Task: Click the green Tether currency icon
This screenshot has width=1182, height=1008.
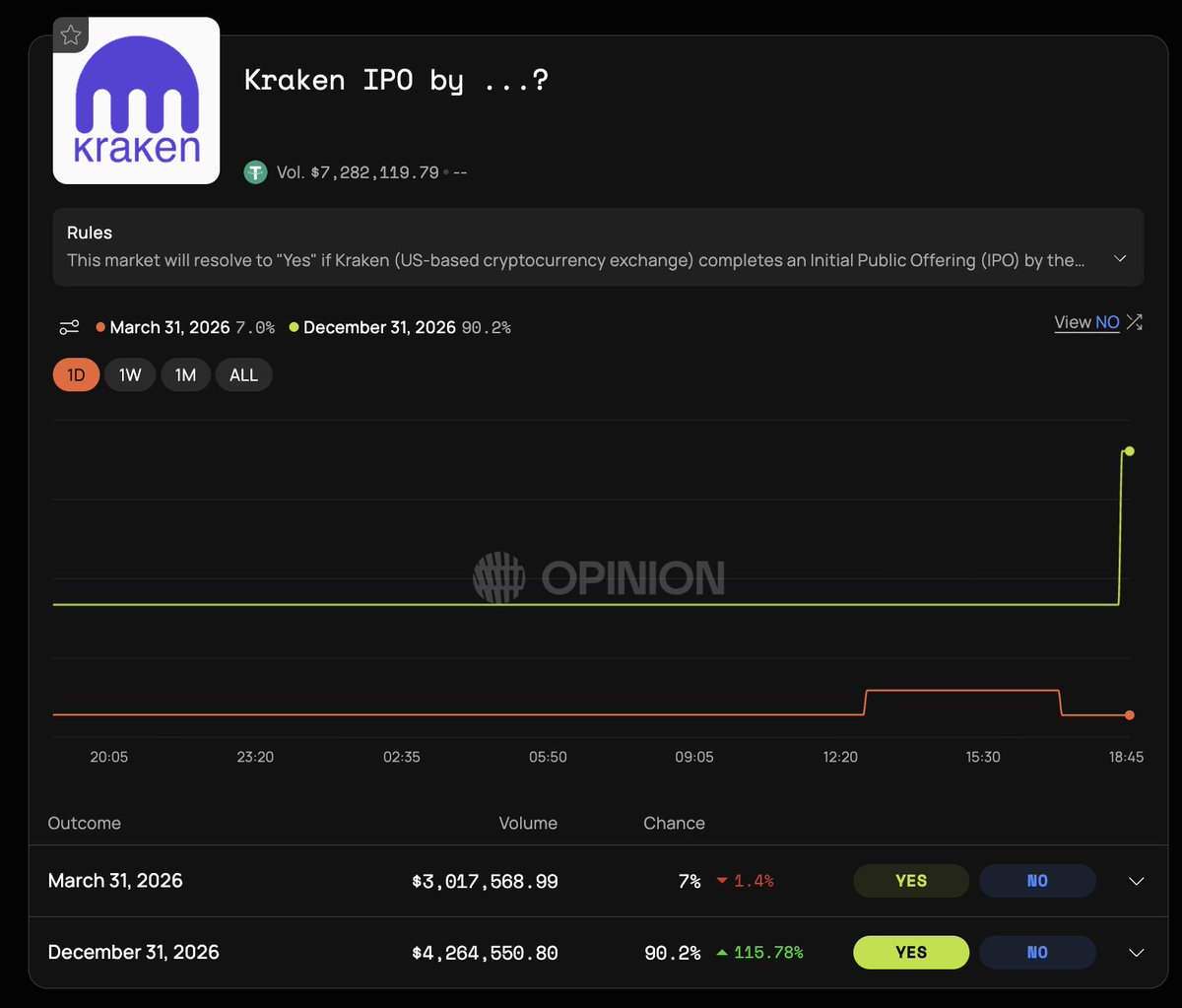Action: (256, 172)
